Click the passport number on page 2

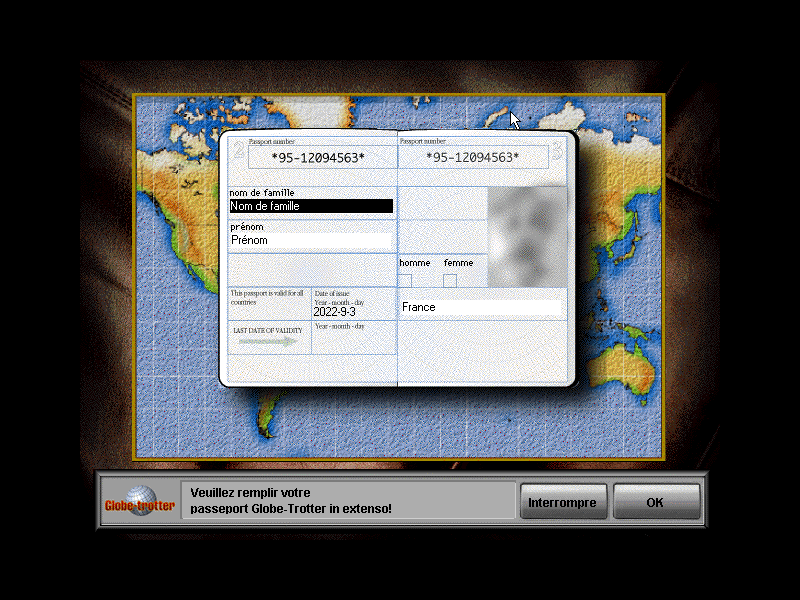click(x=318, y=158)
